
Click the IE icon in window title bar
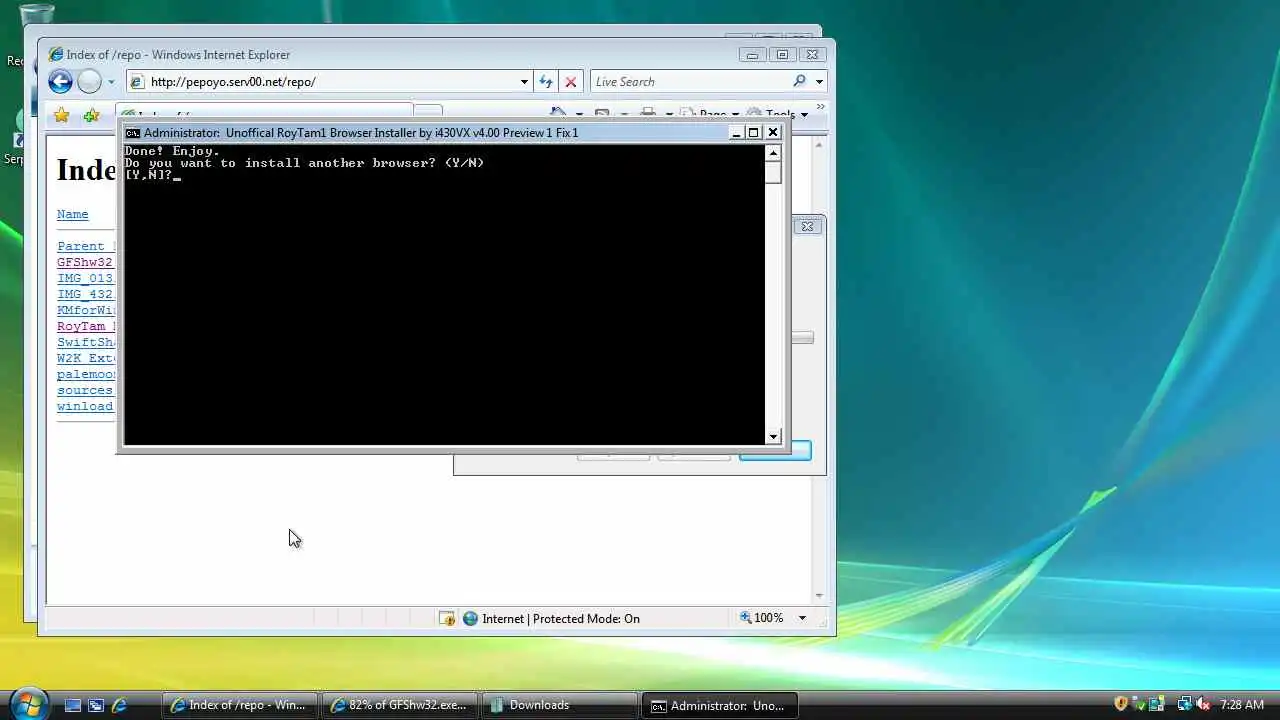[x=55, y=55]
